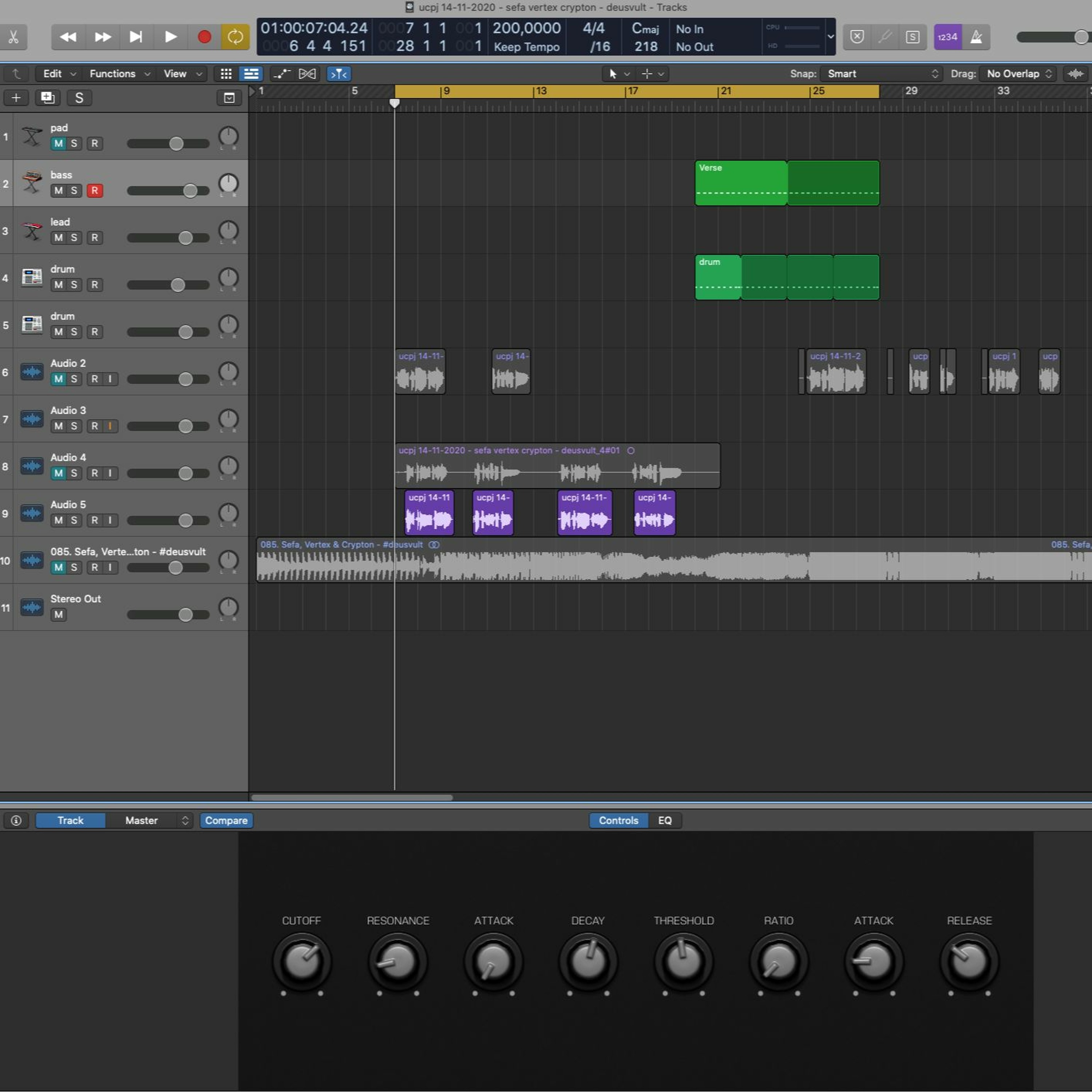Click the Compare button
This screenshot has width=1092, height=1092.
[226, 821]
